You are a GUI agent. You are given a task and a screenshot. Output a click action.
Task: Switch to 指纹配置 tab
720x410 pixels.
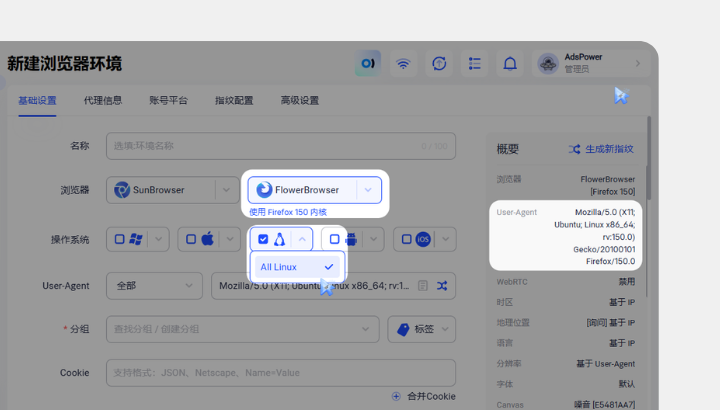click(234, 101)
